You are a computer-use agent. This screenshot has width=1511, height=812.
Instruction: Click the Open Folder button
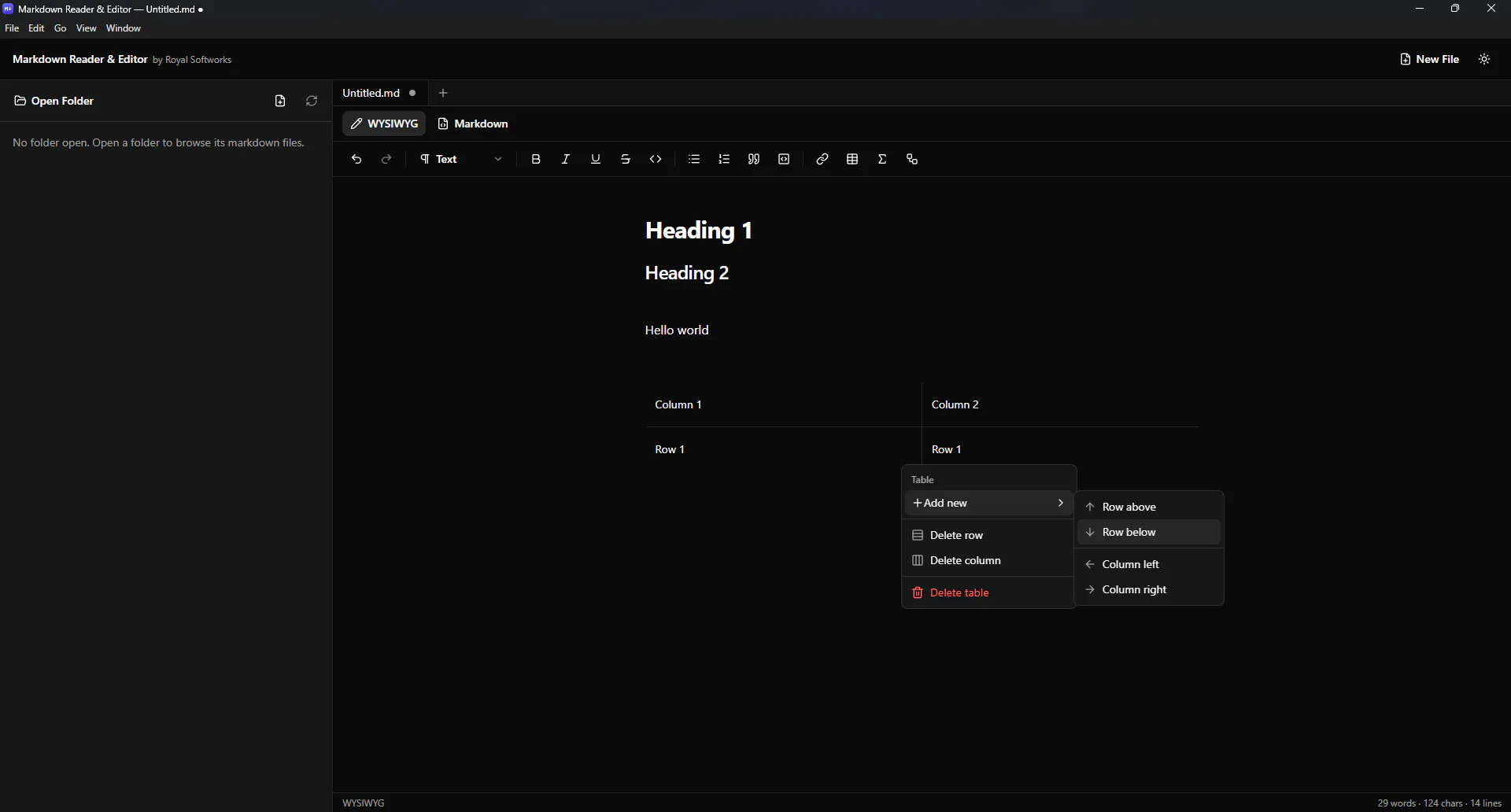coord(54,101)
